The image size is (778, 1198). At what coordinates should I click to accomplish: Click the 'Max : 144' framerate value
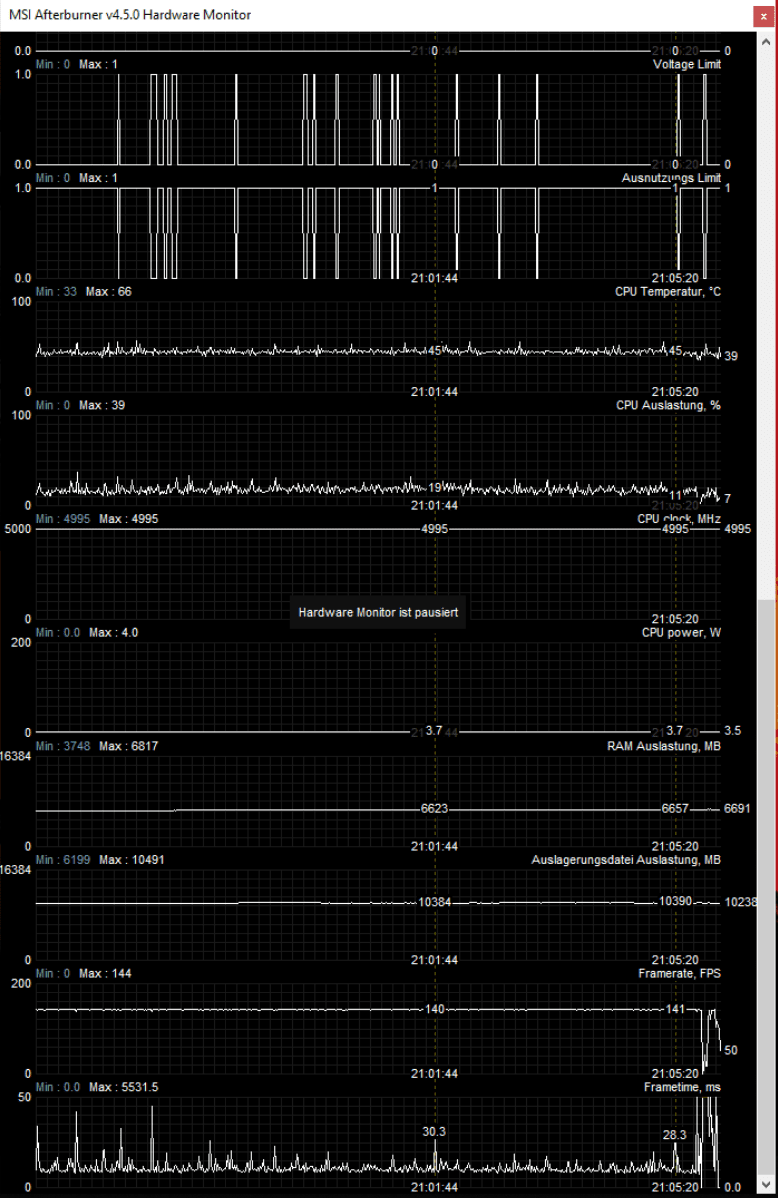tap(105, 973)
